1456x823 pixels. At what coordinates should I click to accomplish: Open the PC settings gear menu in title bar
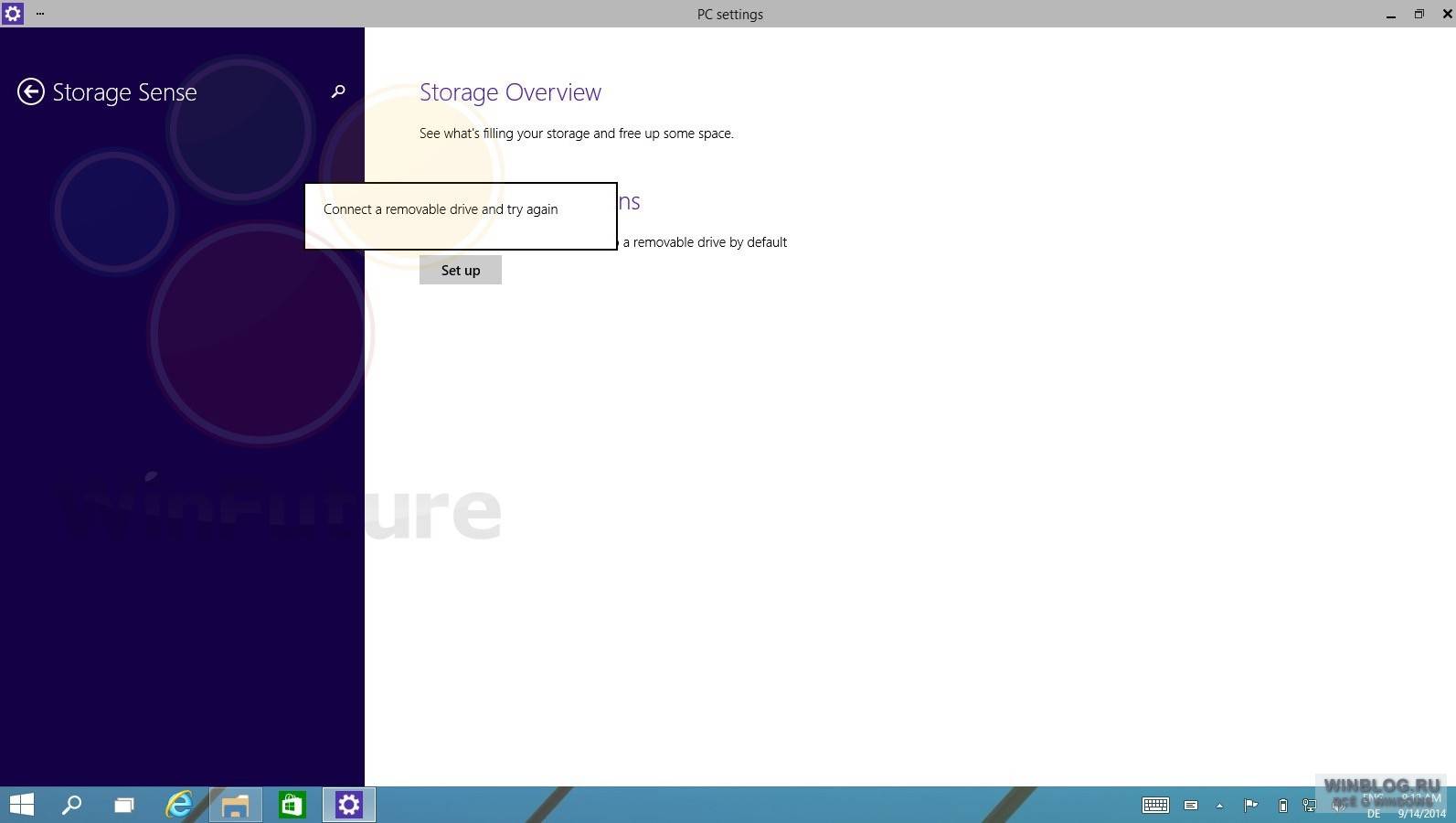(13, 14)
